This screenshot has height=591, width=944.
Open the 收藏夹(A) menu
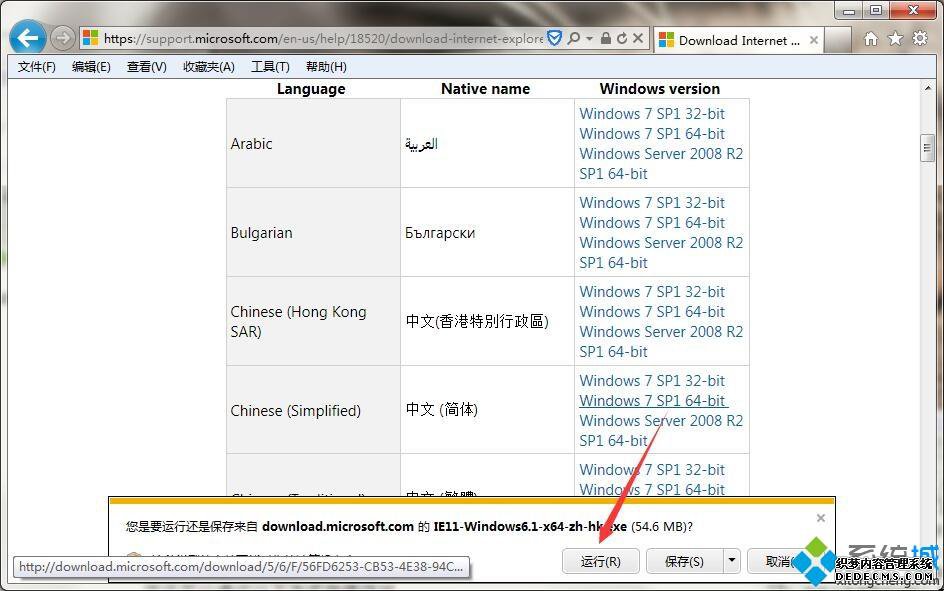pyautogui.click(x=209, y=67)
